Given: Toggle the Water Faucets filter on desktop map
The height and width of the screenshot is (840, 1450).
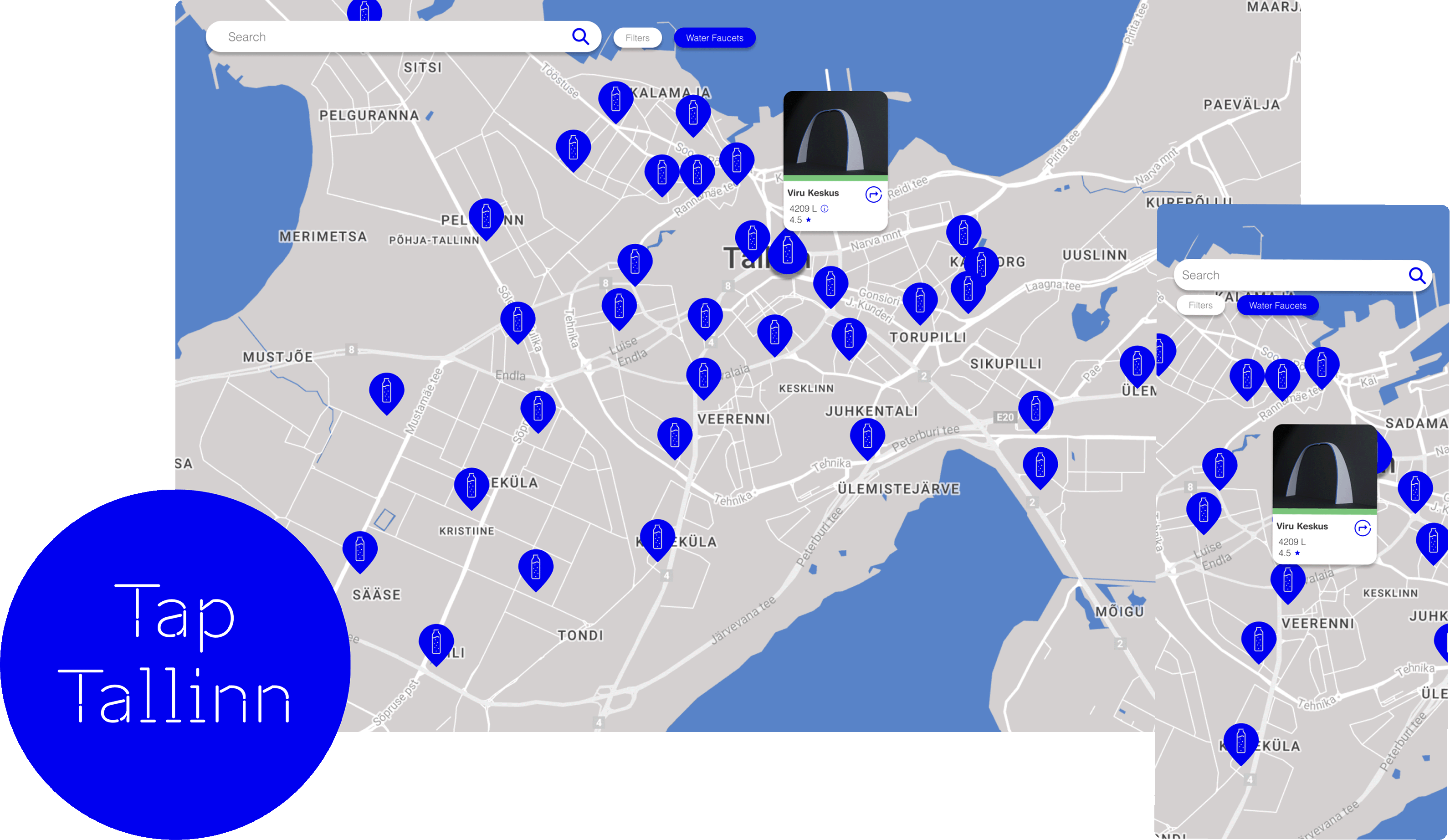Looking at the screenshot, I should click(714, 38).
